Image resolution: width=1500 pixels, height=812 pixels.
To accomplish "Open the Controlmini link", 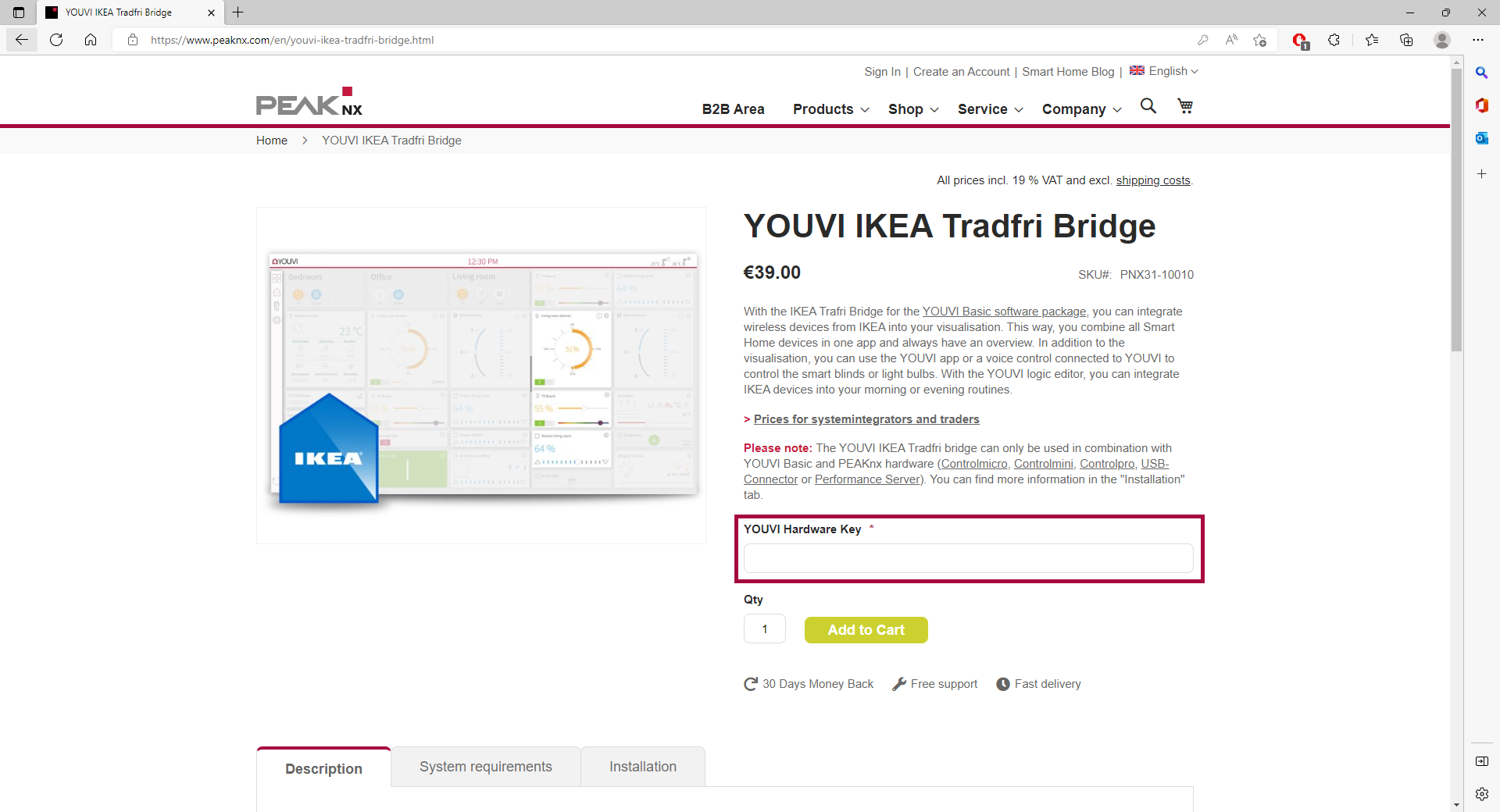I will 1043,464.
